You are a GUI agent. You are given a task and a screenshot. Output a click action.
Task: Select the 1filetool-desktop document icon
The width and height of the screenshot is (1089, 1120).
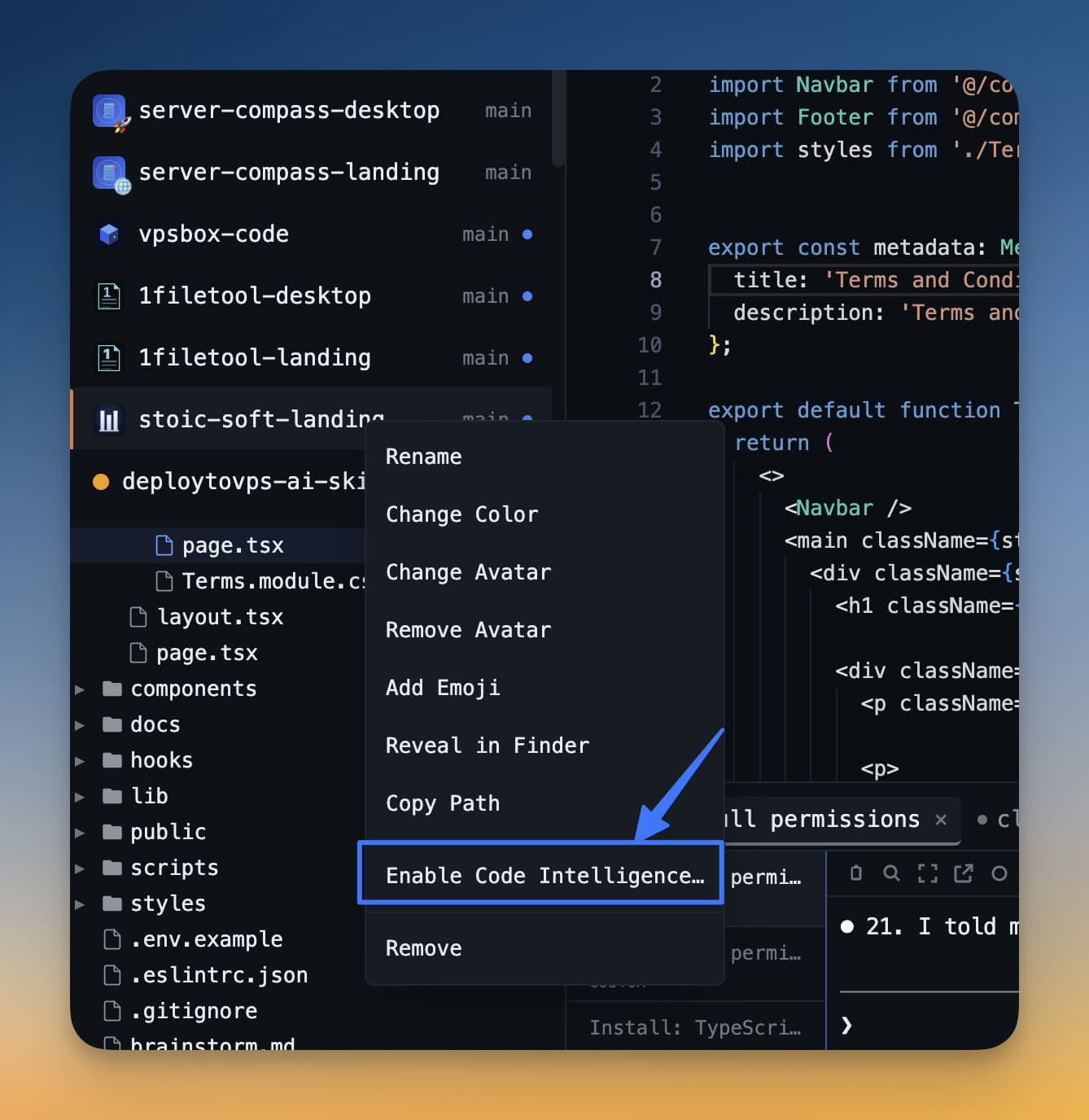pyautogui.click(x=108, y=295)
